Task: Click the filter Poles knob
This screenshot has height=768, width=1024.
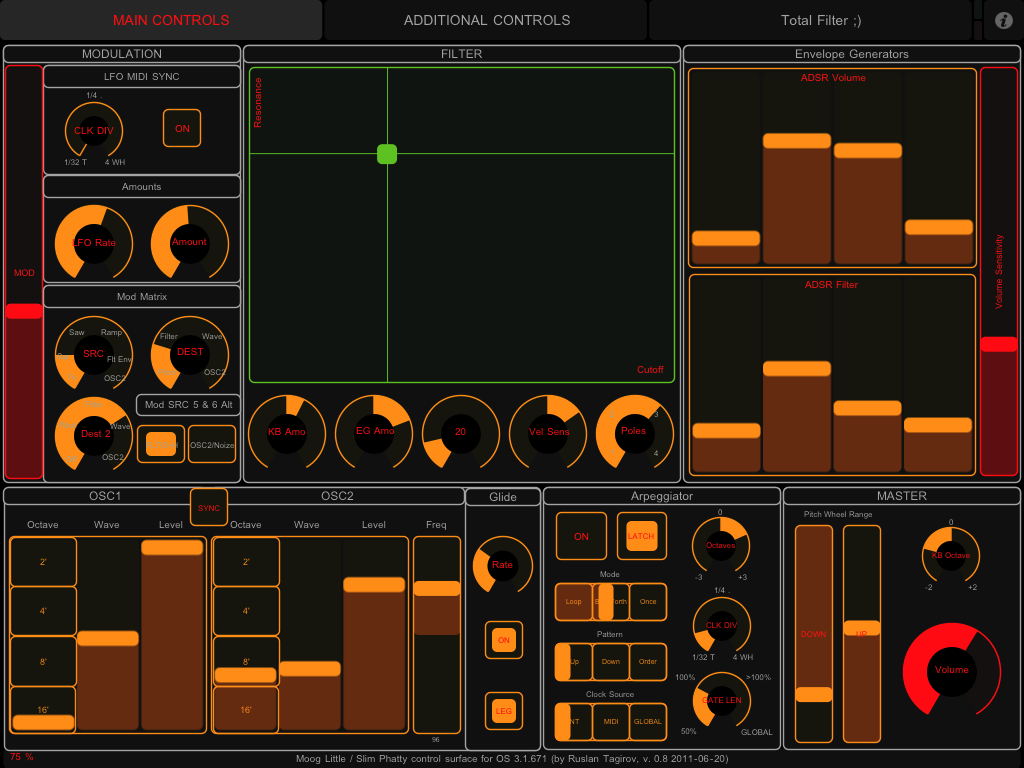Action: tap(633, 431)
